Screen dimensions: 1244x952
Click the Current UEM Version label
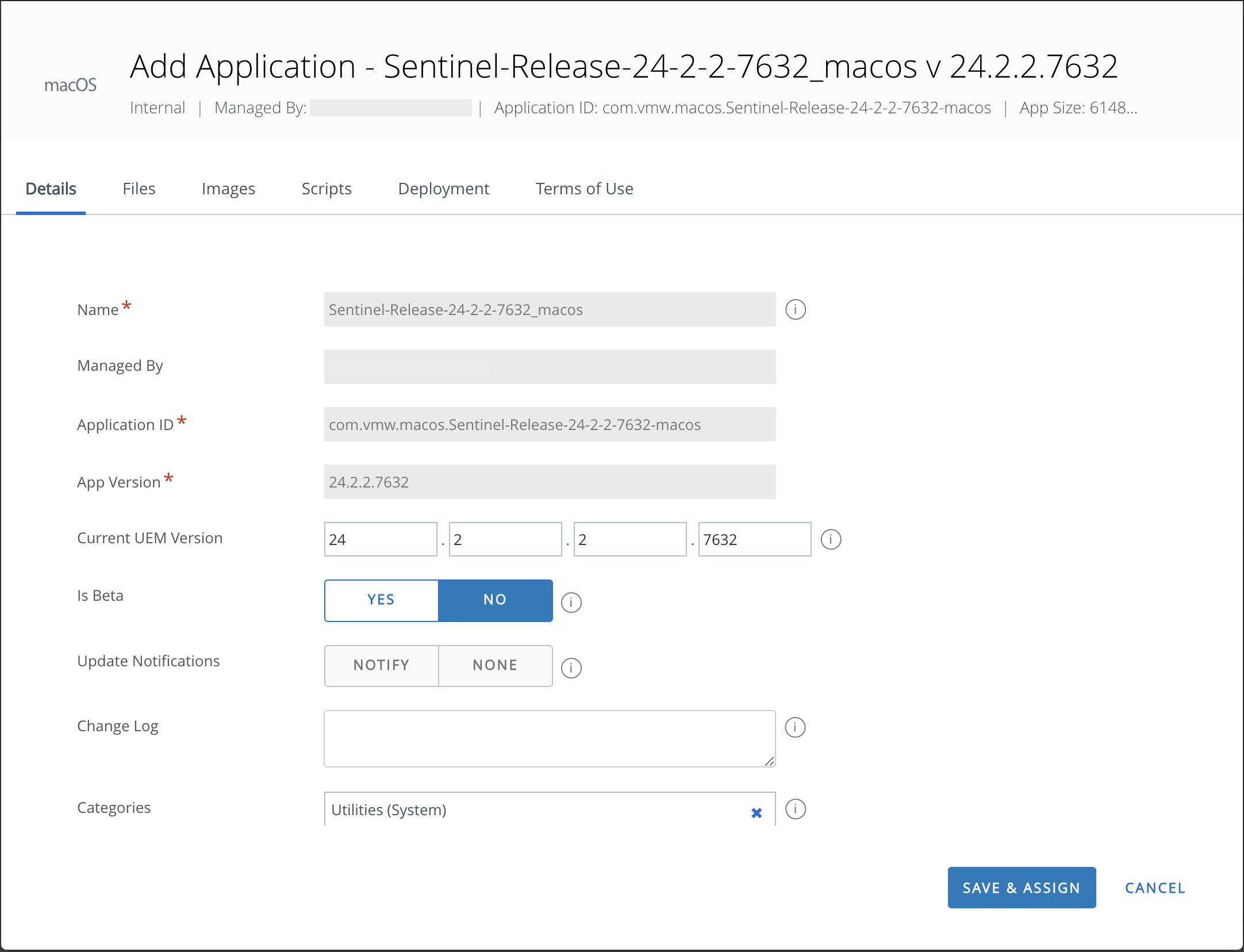(149, 538)
